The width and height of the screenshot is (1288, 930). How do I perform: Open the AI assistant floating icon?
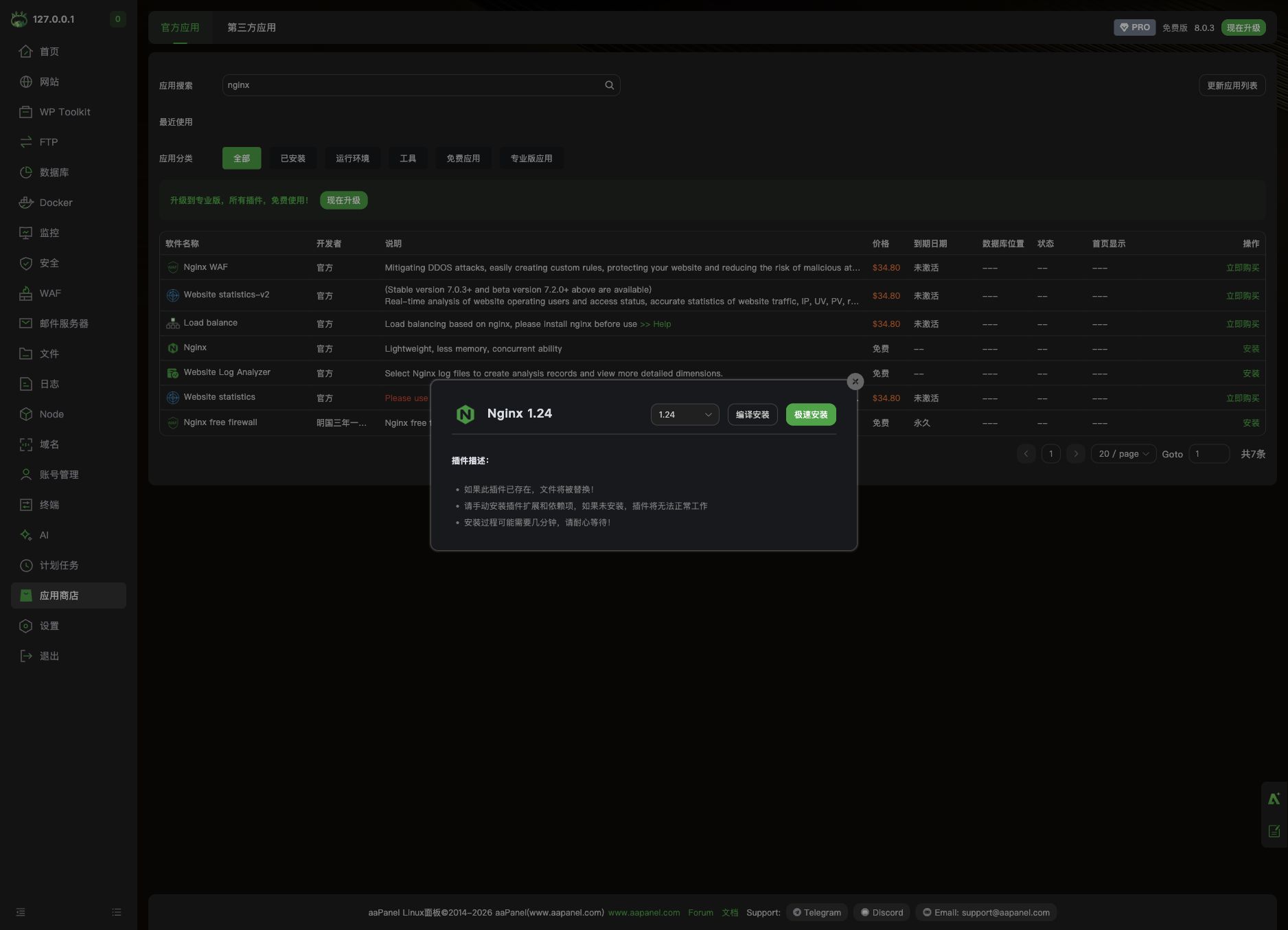tap(1274, 798)
